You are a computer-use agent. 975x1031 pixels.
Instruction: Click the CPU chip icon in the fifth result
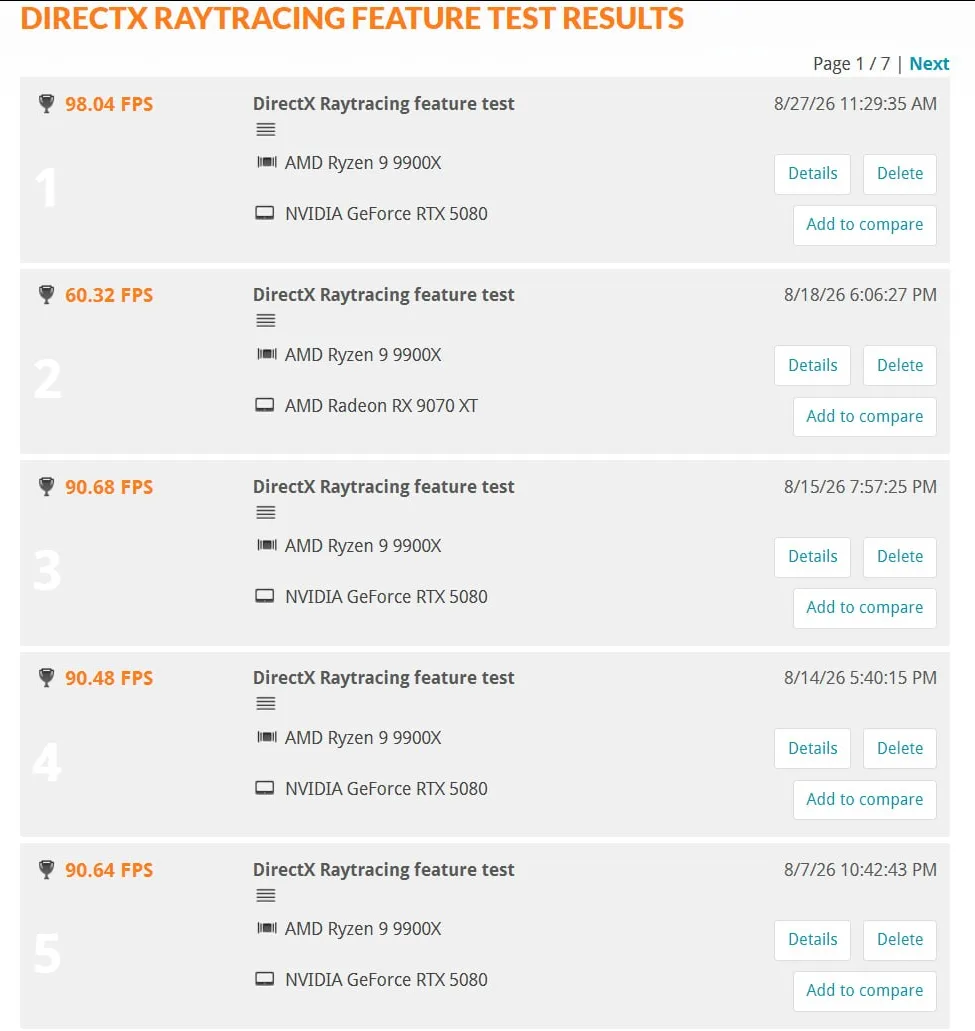(x=266, y=928)
